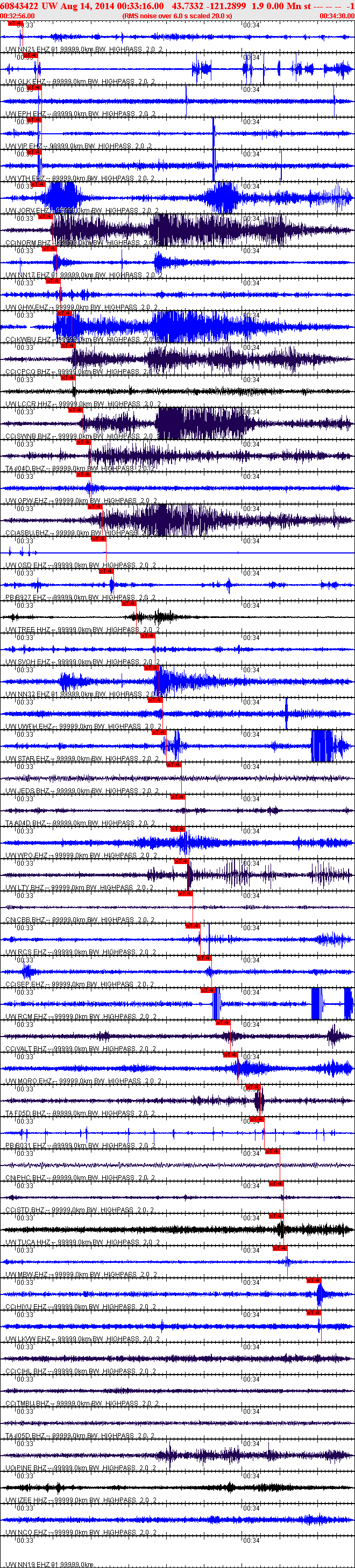Viewport: 355px width, 1568px height.
Task: Select the UW LCCR HHZ station label
Action: [x=83, y=404]
